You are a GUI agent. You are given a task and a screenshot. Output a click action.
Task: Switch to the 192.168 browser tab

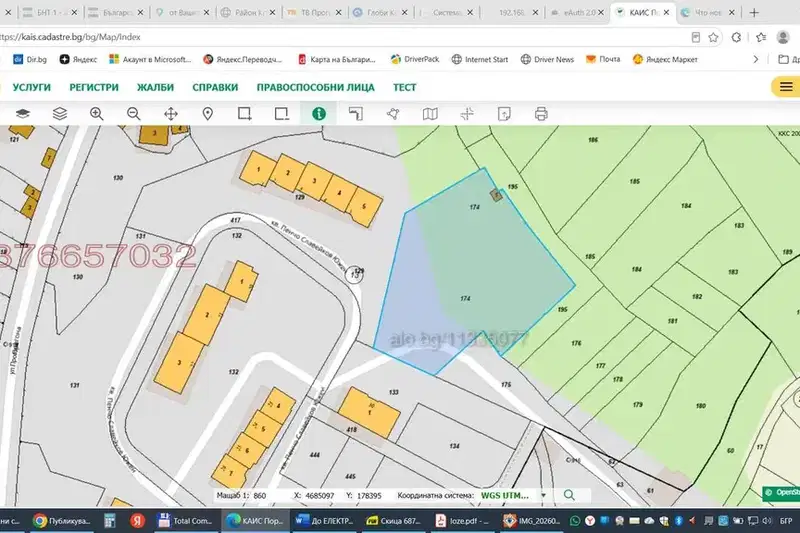[x=513, y=13]
